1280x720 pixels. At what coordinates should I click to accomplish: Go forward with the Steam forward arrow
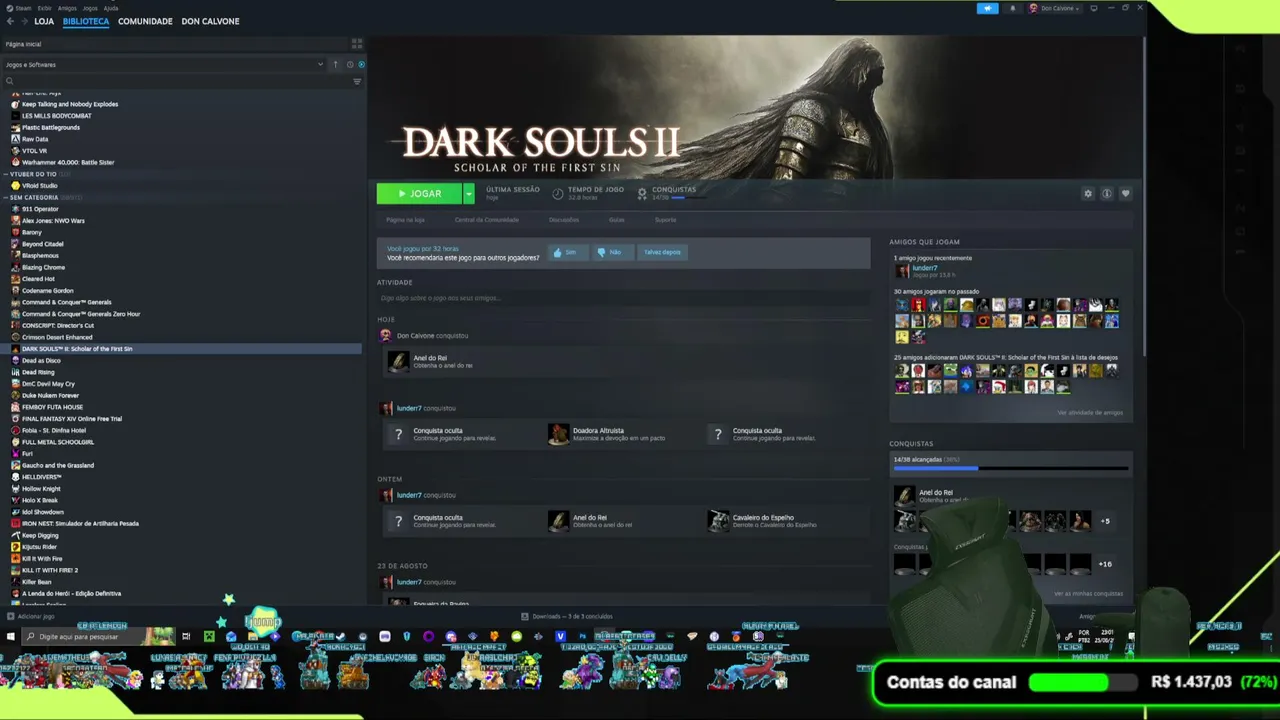pyautogui.click(x=24, y=21)
